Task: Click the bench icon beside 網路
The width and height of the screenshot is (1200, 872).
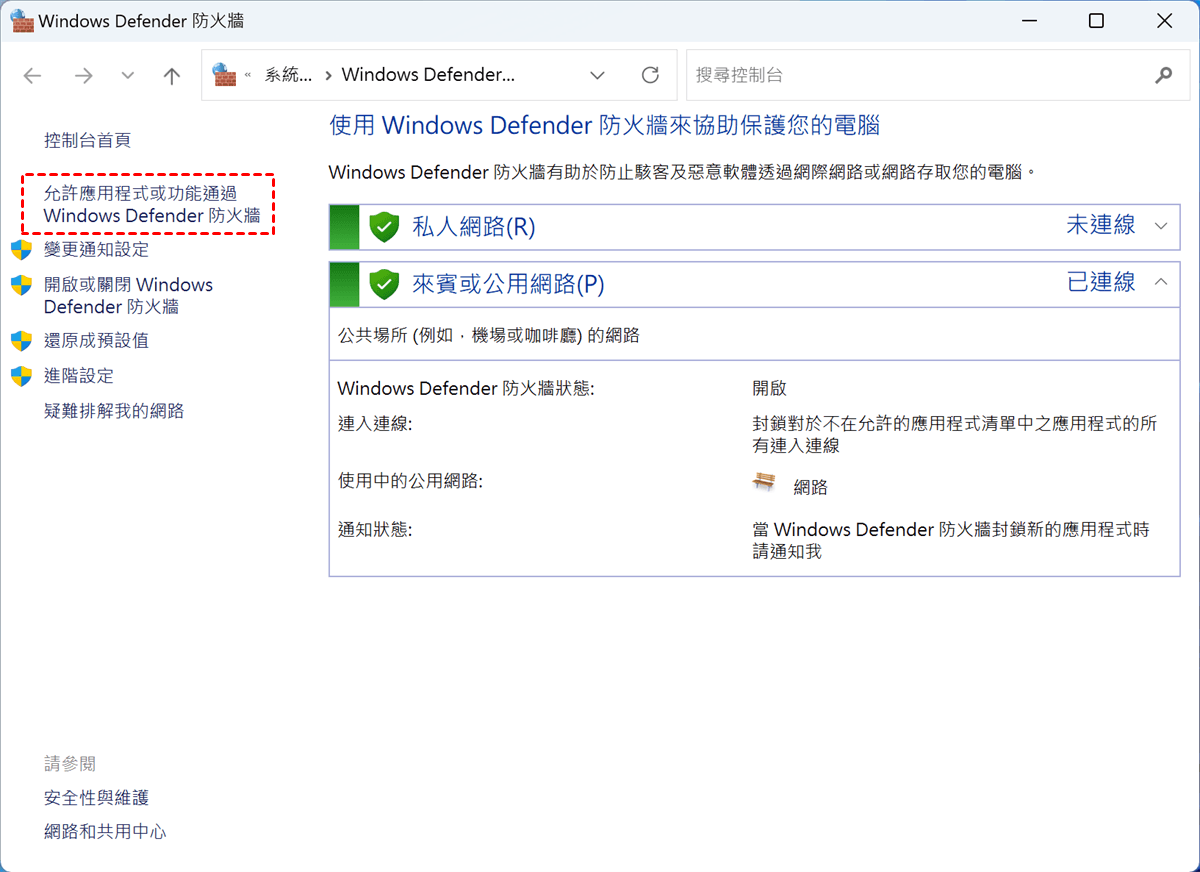Action: click(764, 482)
